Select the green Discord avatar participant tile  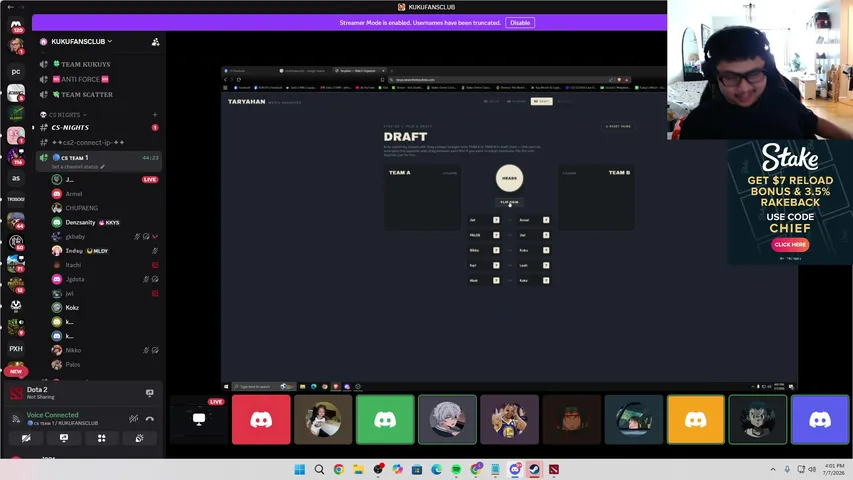click(x=385, y=420)
